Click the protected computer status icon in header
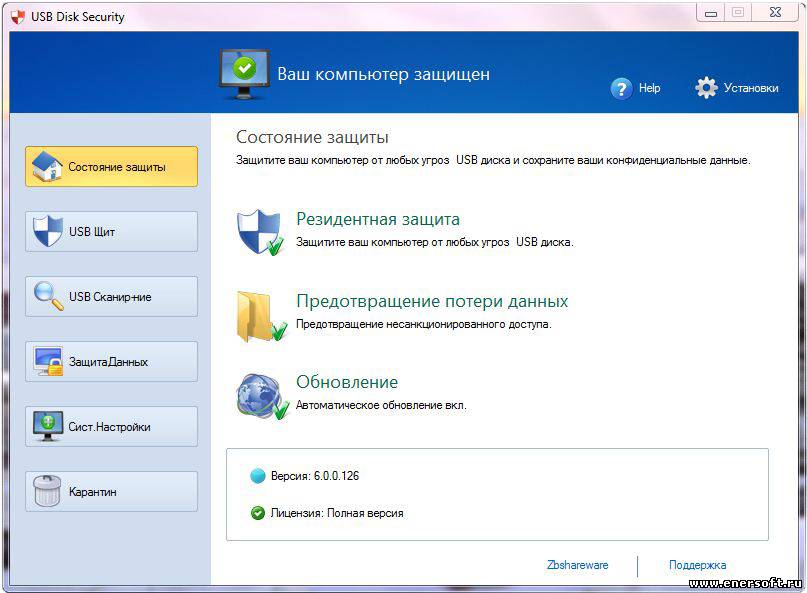Image resolution: width=807 pixels, height=593 pixels. pos(244,74)
